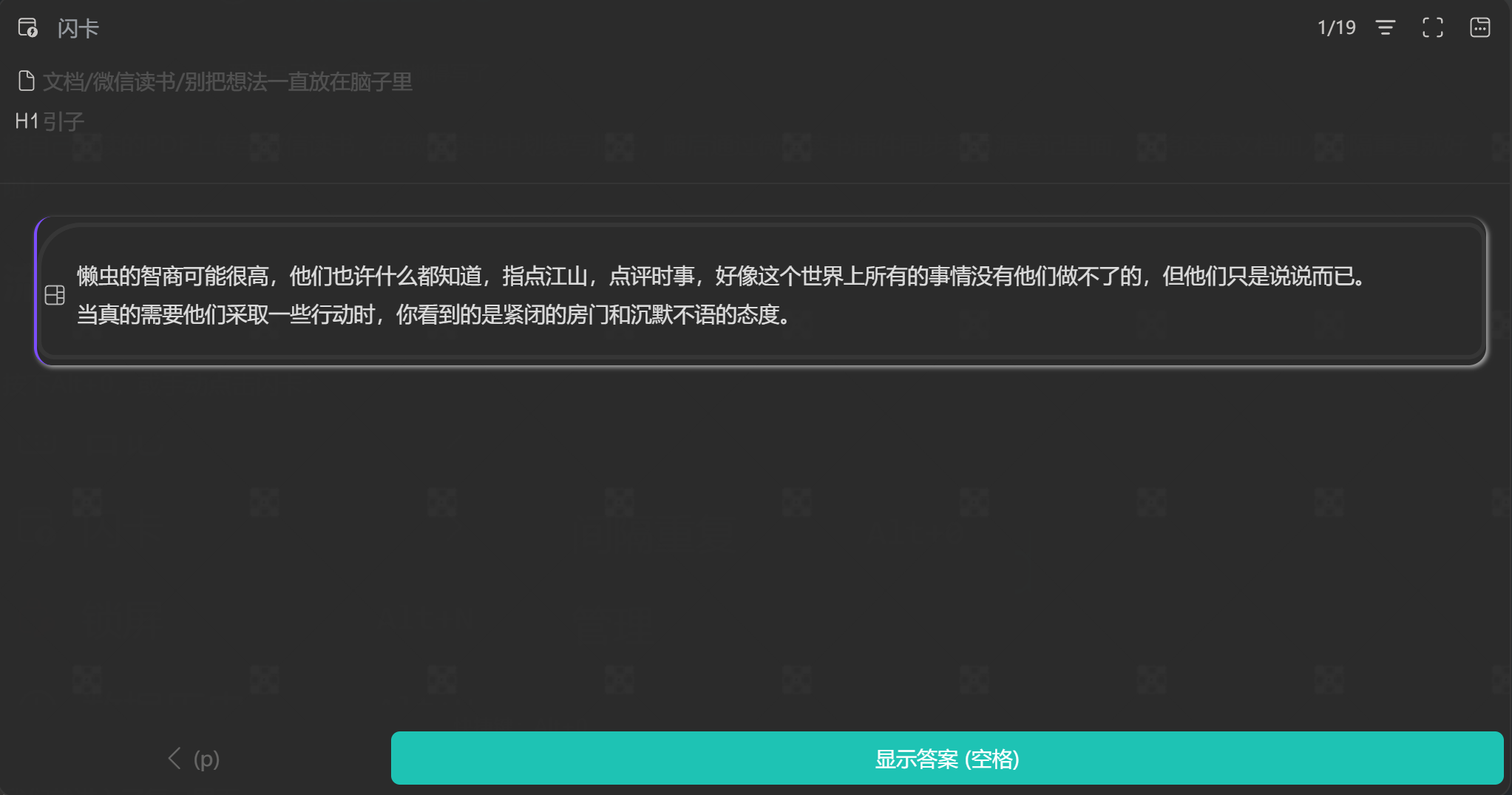
Task: Click the phrase 点评时事 in the card
Action: (x=651, y=277)
